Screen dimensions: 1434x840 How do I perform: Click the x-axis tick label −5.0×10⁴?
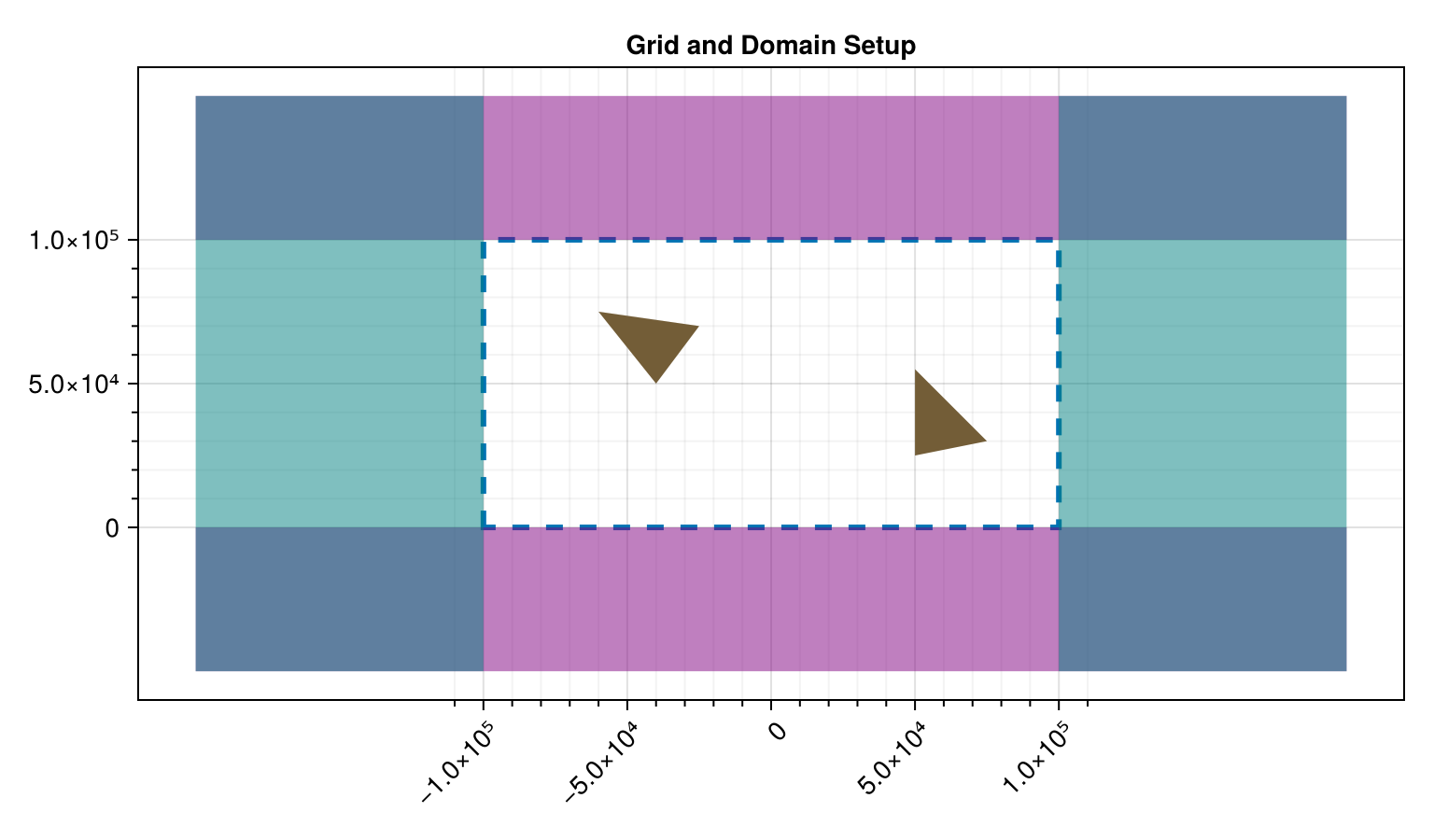(602, 763)
